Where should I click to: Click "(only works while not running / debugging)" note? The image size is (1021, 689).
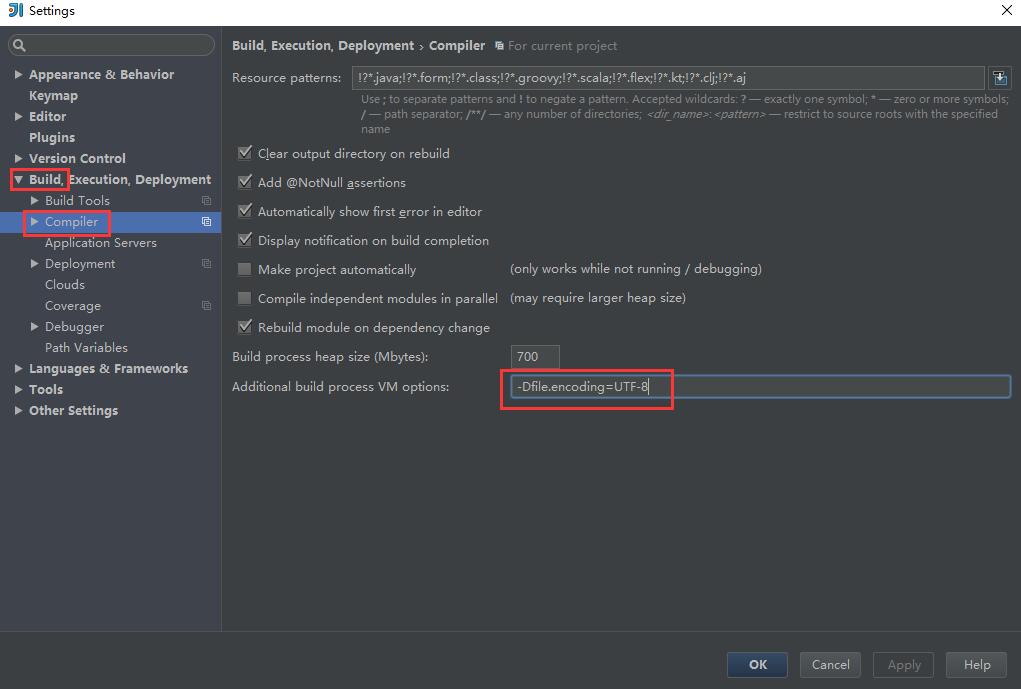636,269
